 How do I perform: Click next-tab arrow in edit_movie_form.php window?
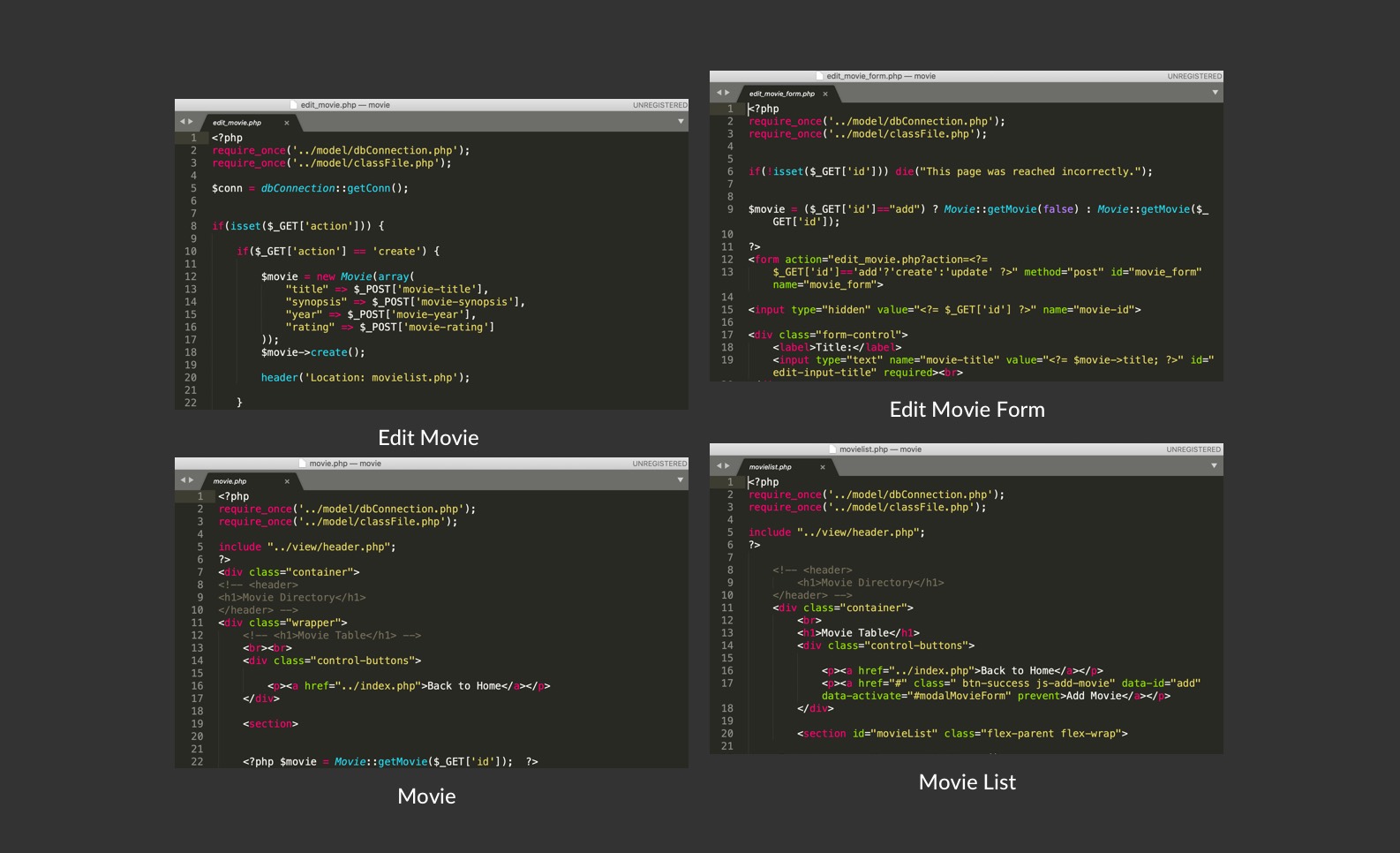(x=727, y=93)
